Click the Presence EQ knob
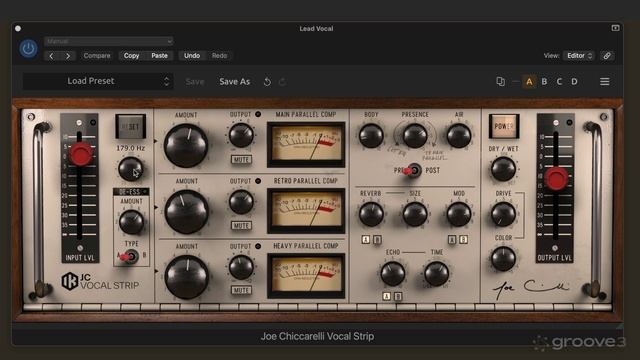Image resolution: width=640 pixels, height=360 pixels. point(415,136)
